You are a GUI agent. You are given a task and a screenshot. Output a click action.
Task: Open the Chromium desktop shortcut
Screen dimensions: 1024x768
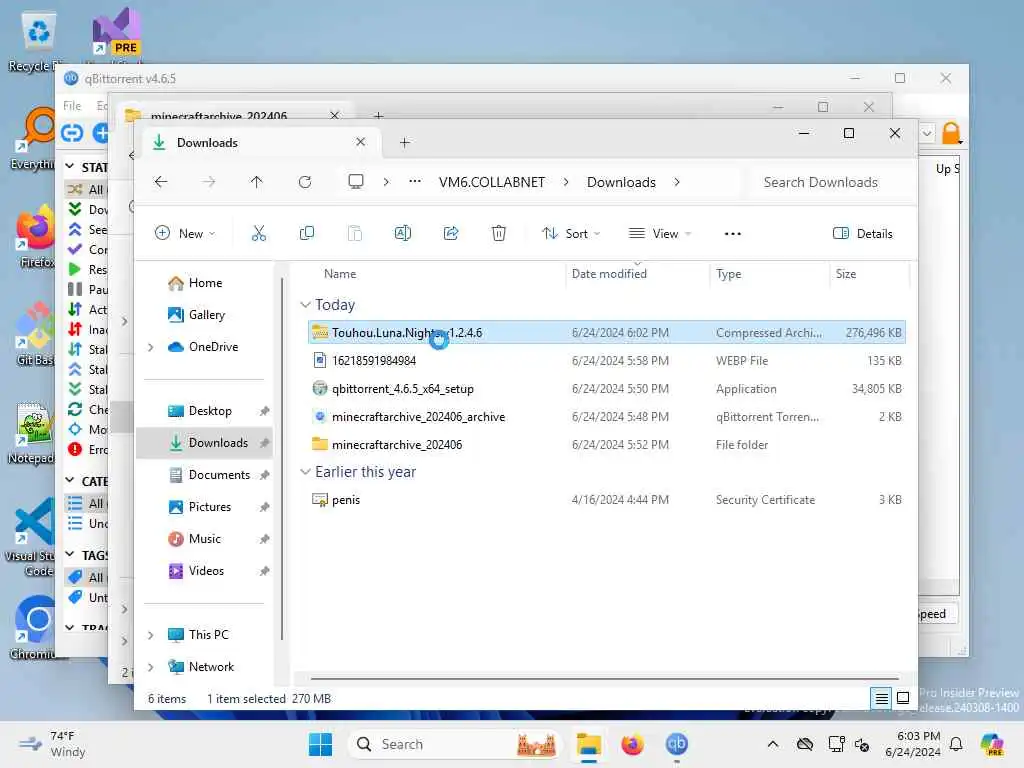click(x=36, y=628)
